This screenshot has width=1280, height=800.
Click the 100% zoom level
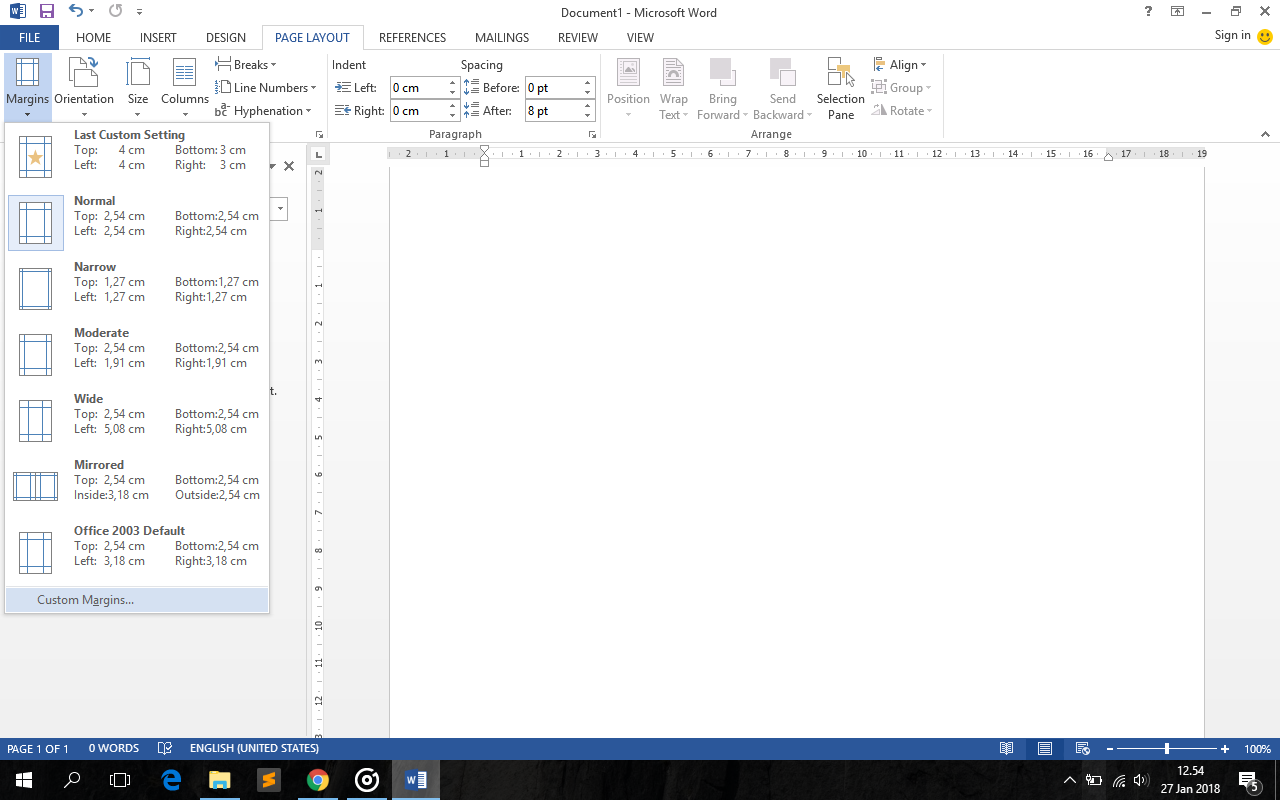tap(1258, 749)
